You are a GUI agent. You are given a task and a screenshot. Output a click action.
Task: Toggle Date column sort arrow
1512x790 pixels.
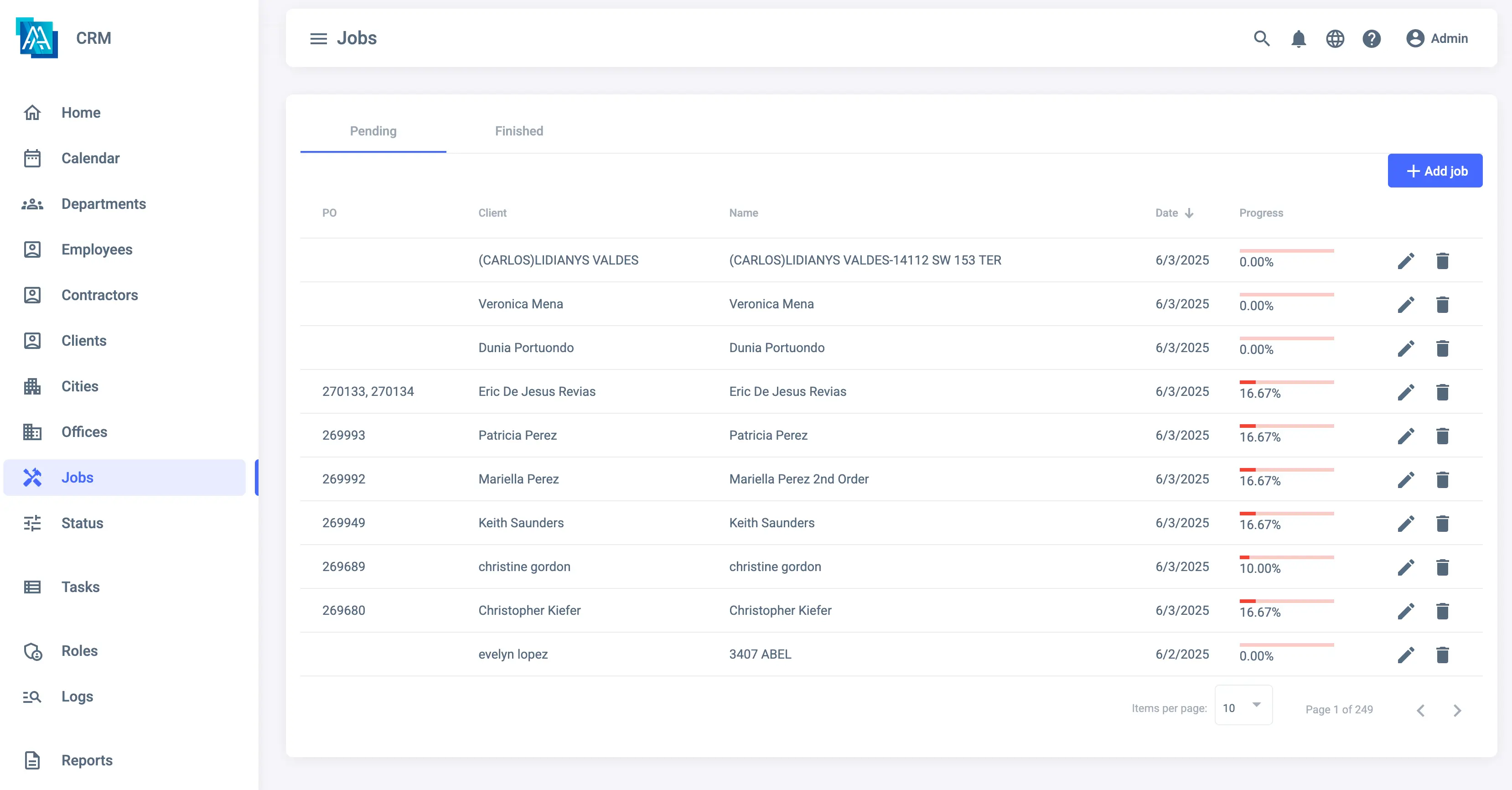tap(1189, 213)
